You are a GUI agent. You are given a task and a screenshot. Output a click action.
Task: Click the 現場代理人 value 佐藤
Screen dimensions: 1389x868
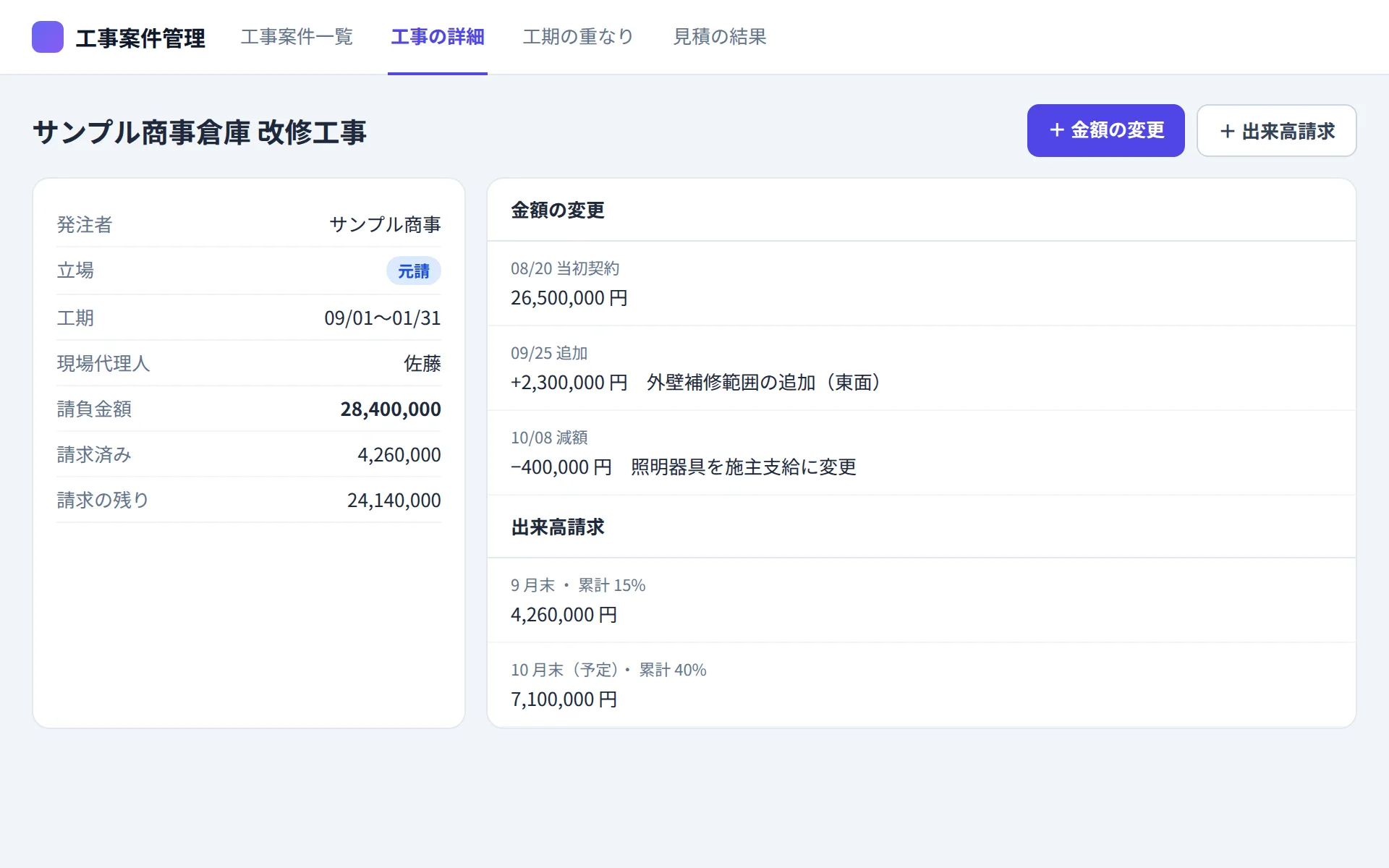pyautogui.click(x=422, y=364)
